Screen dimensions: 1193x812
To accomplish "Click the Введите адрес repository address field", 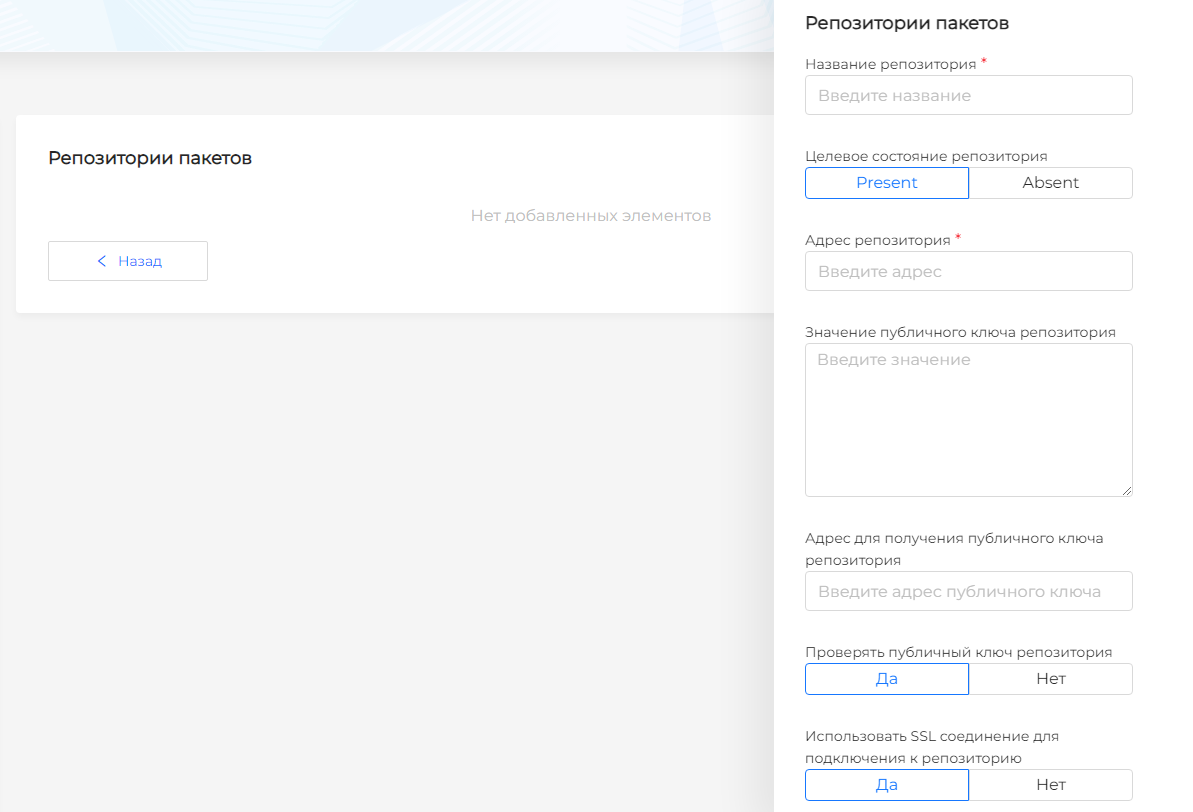I will [968, 271].
